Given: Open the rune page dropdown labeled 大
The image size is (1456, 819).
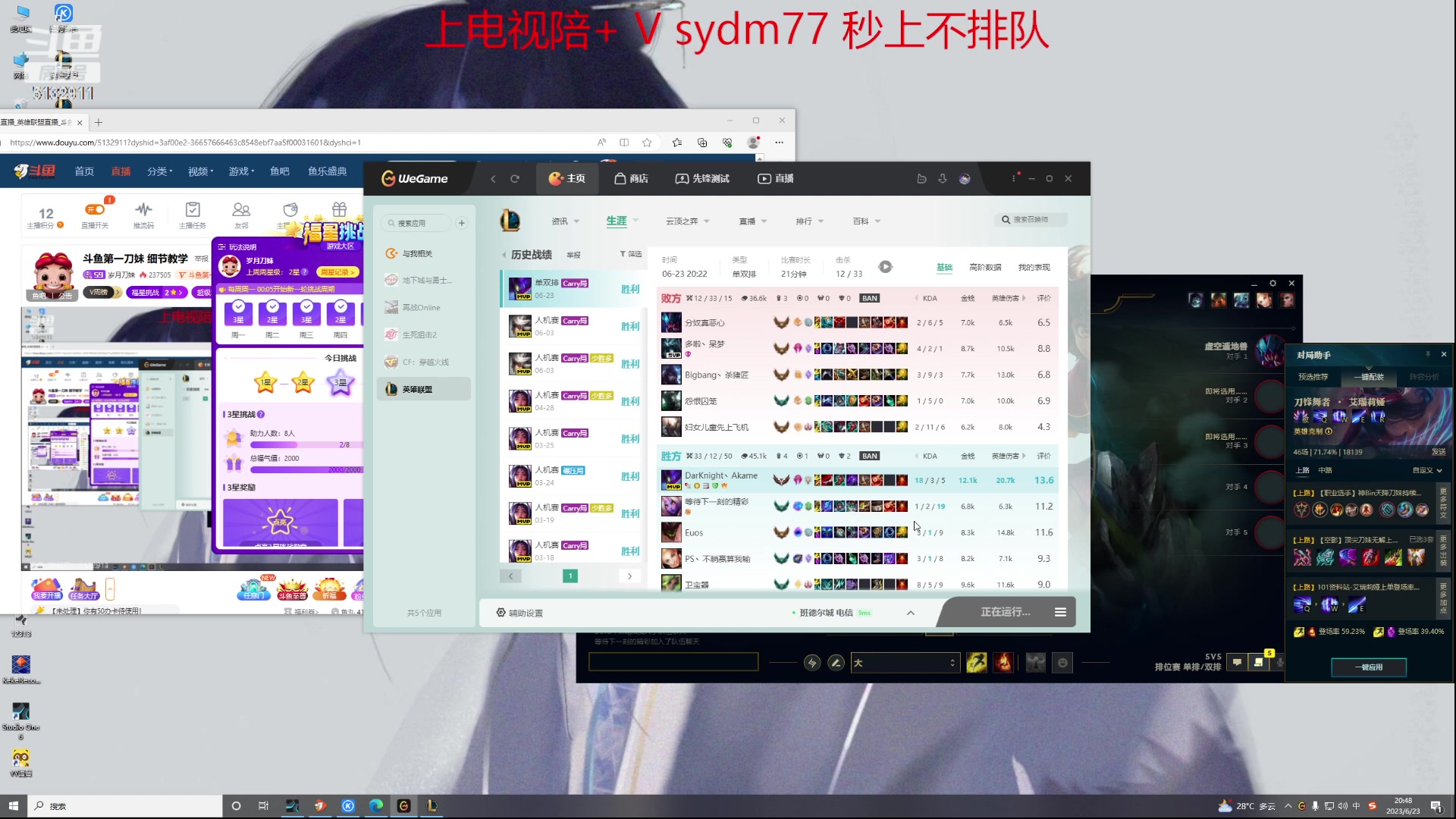Looking at the screenshot, I should click(x=905, y=663).
